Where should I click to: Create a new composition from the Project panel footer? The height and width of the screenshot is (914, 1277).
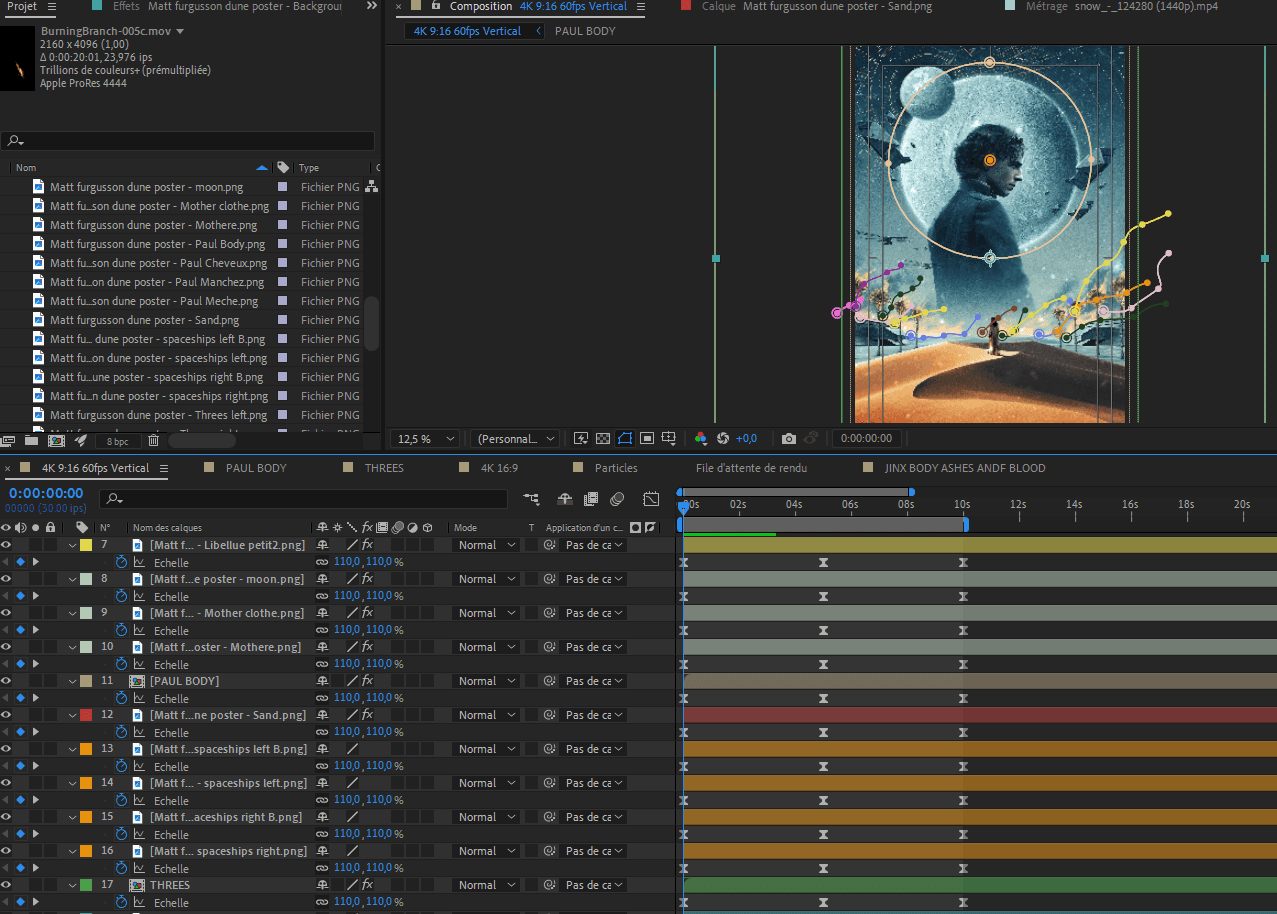56,440
